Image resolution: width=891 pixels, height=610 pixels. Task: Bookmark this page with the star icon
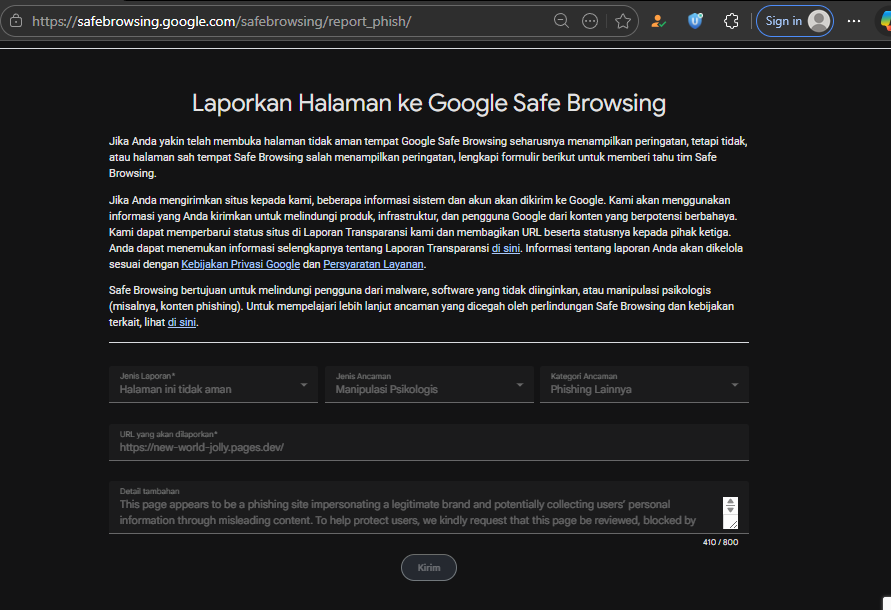tap(623, 21)
